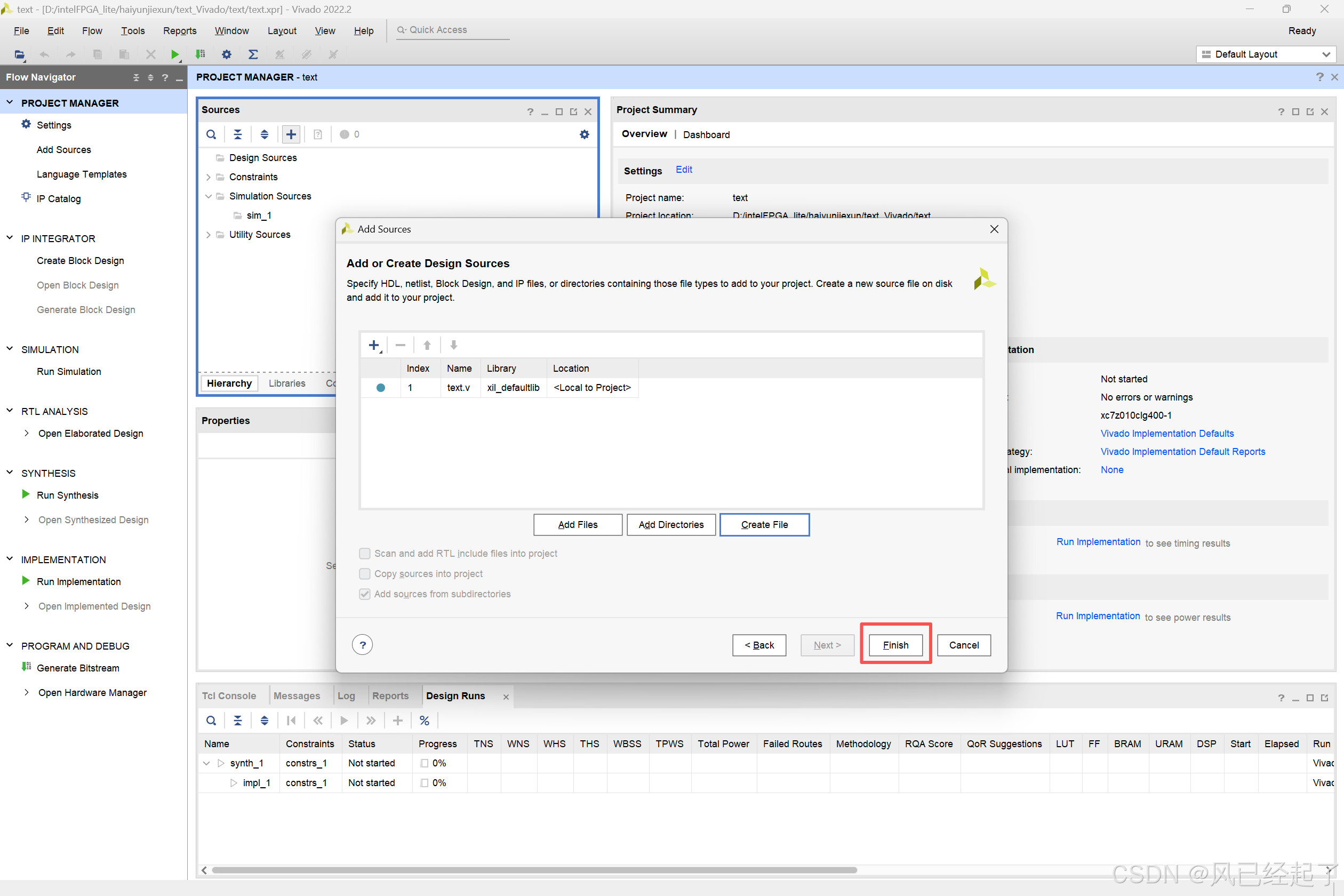Click the Design Runs search icon
The width and height of the screenshot is (1344, 896).
point(211,720)
